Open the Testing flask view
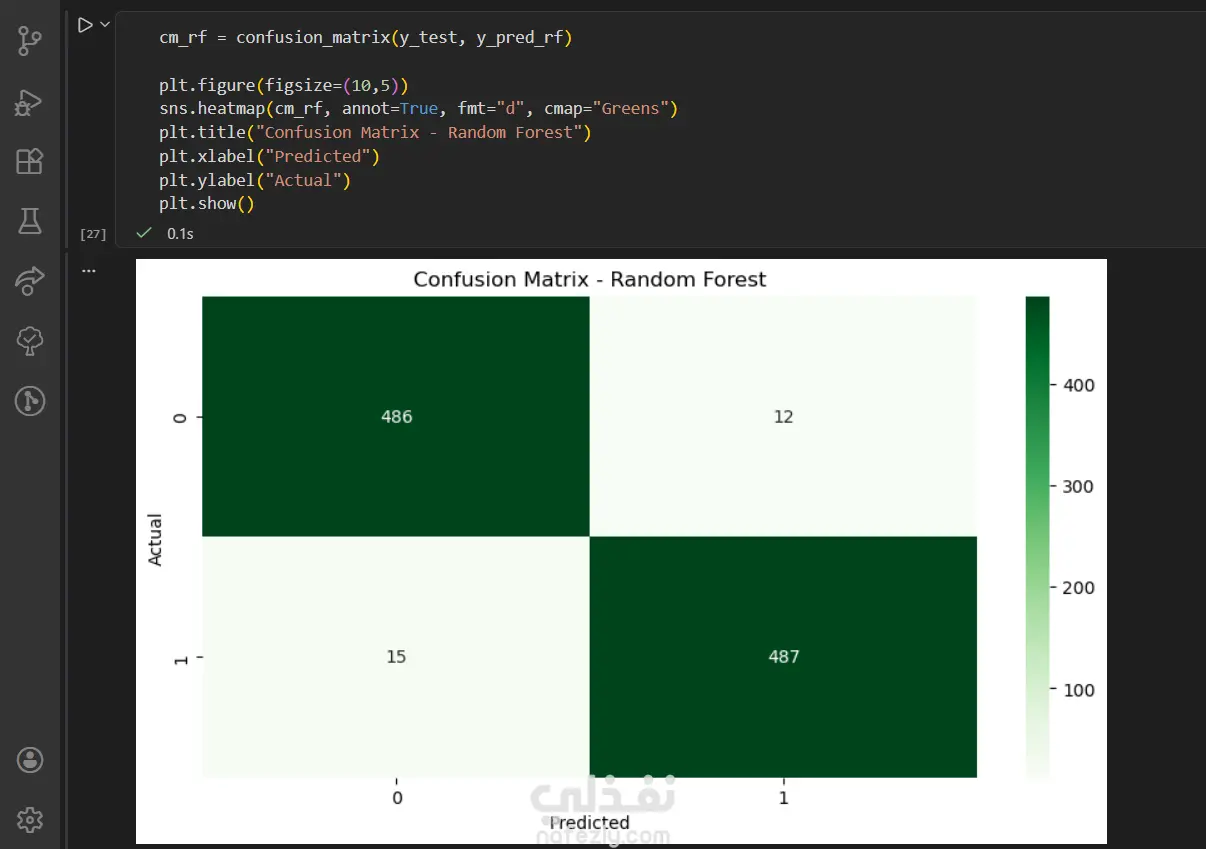Screen dimensions: 1206x849 [x=30, y=221]
